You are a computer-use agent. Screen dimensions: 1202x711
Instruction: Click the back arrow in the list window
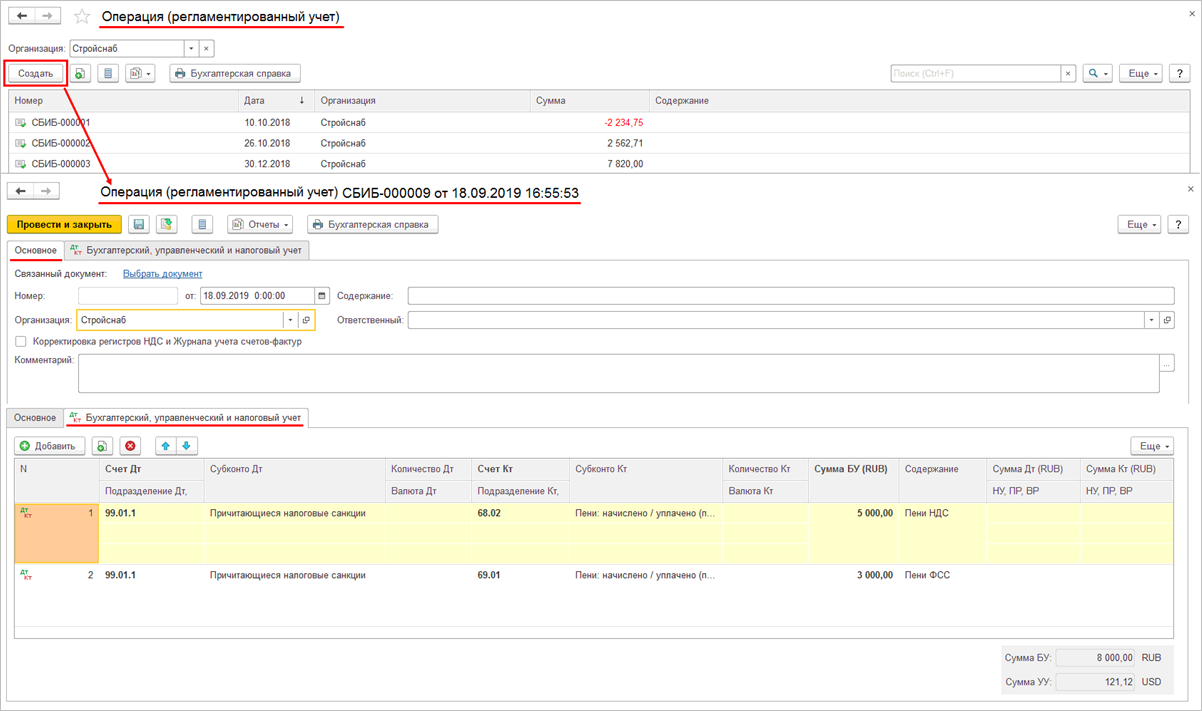(21, 17)
